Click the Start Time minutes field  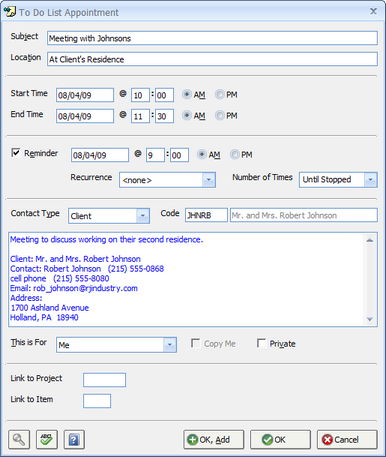[x=164, y=95]
